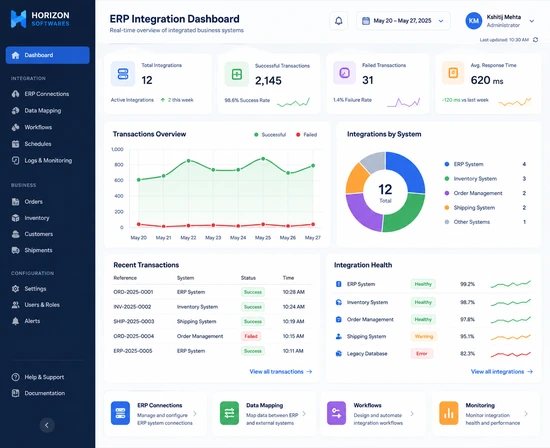
Task: Click the chevron on the Workflows card
Action: pyautogui.click(x=412, y=413)
